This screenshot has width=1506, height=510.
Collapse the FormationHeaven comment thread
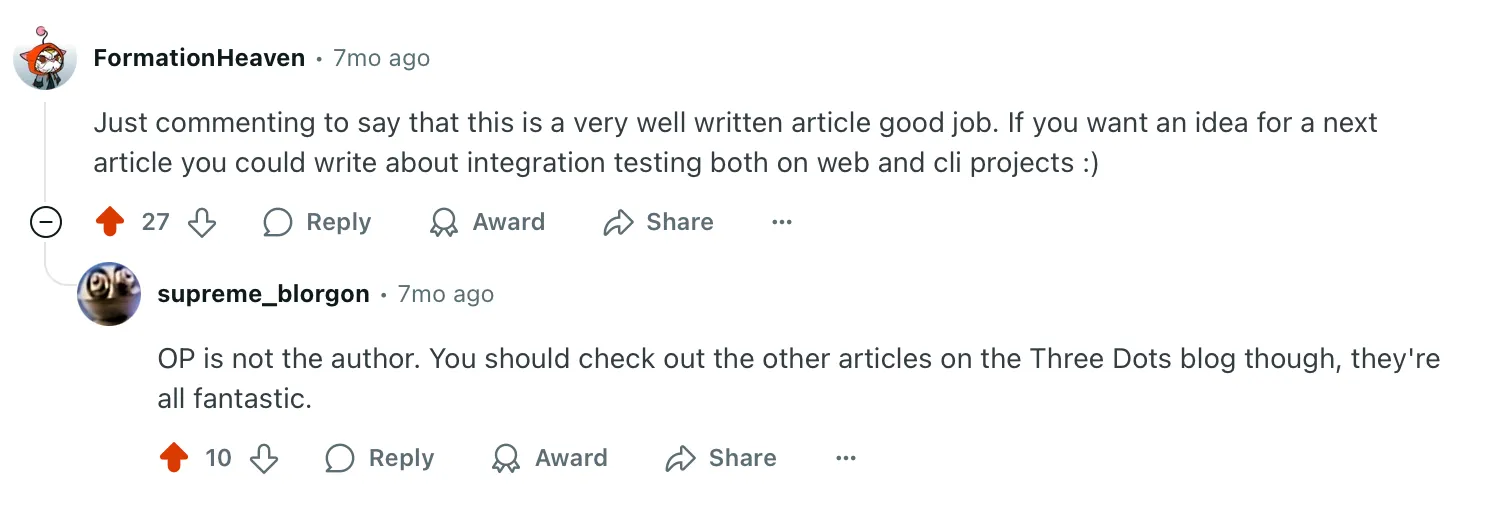(46, 222)
